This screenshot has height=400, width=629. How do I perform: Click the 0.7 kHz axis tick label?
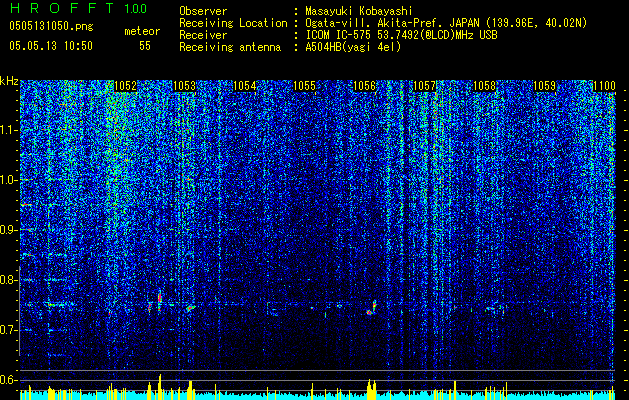click(9, 330)
